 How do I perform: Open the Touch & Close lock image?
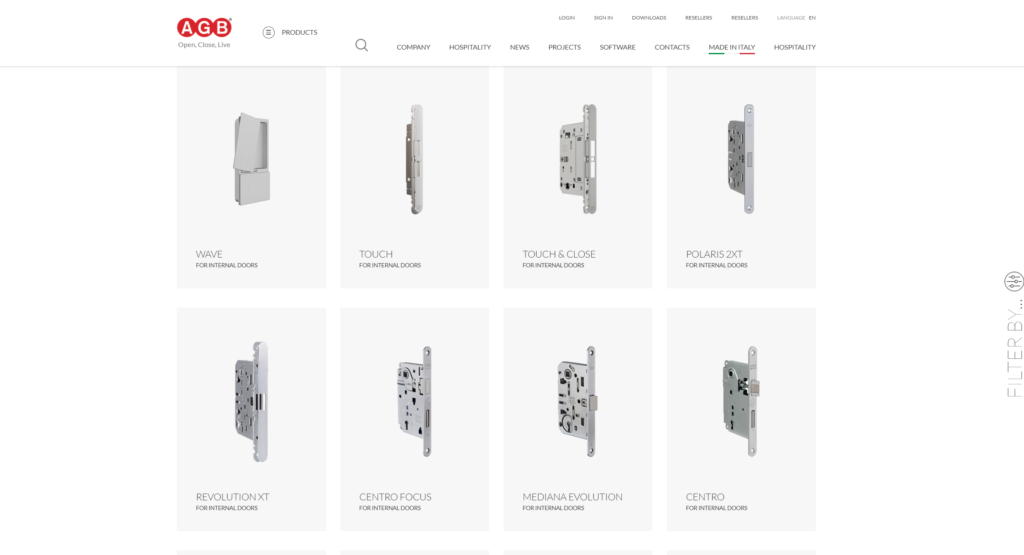pos(577,160)
